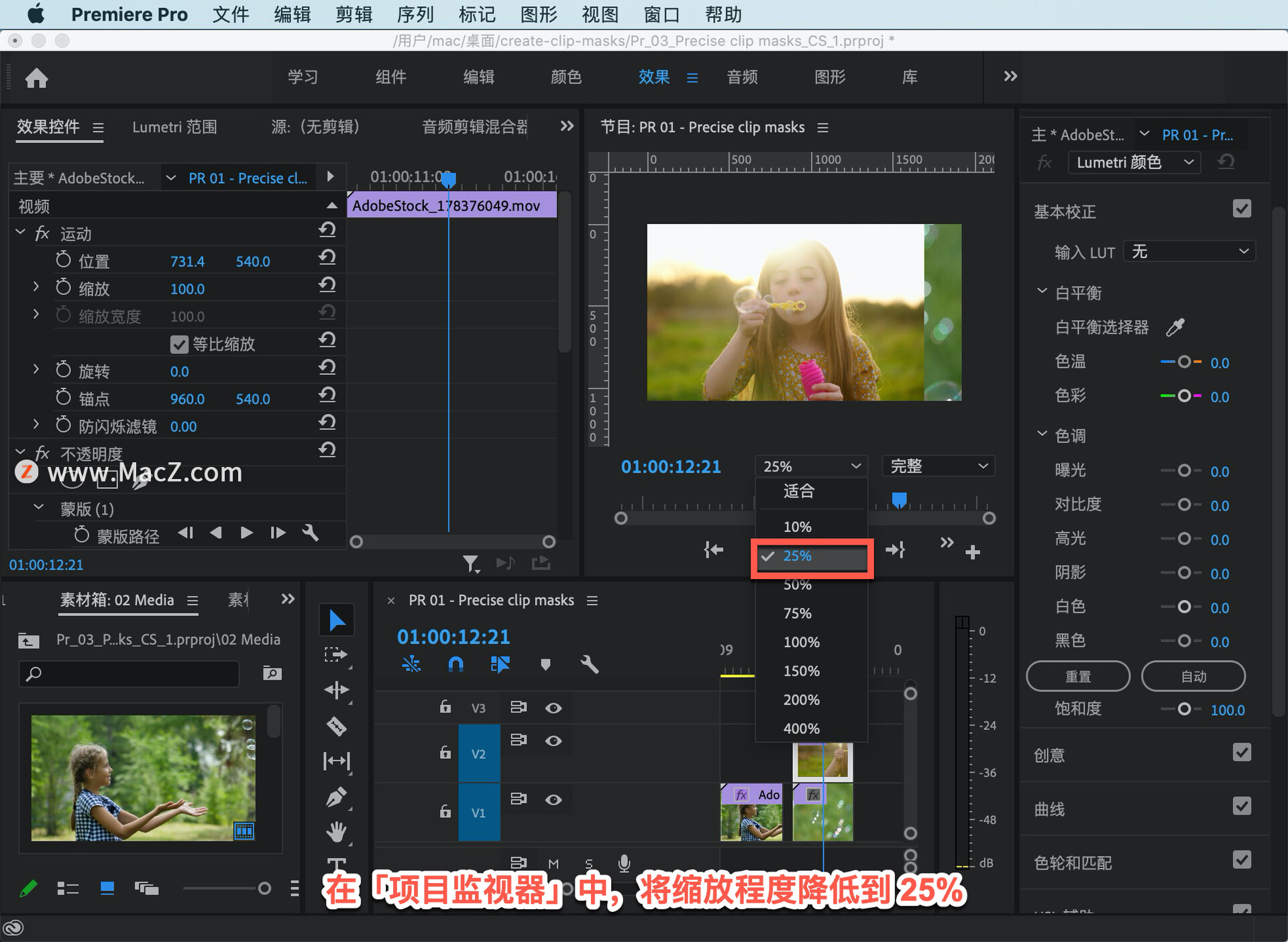Viewport: 1288px width, 942px height.
Task: Select the Track Select Forward tool
Action: [x=336, y=655]
